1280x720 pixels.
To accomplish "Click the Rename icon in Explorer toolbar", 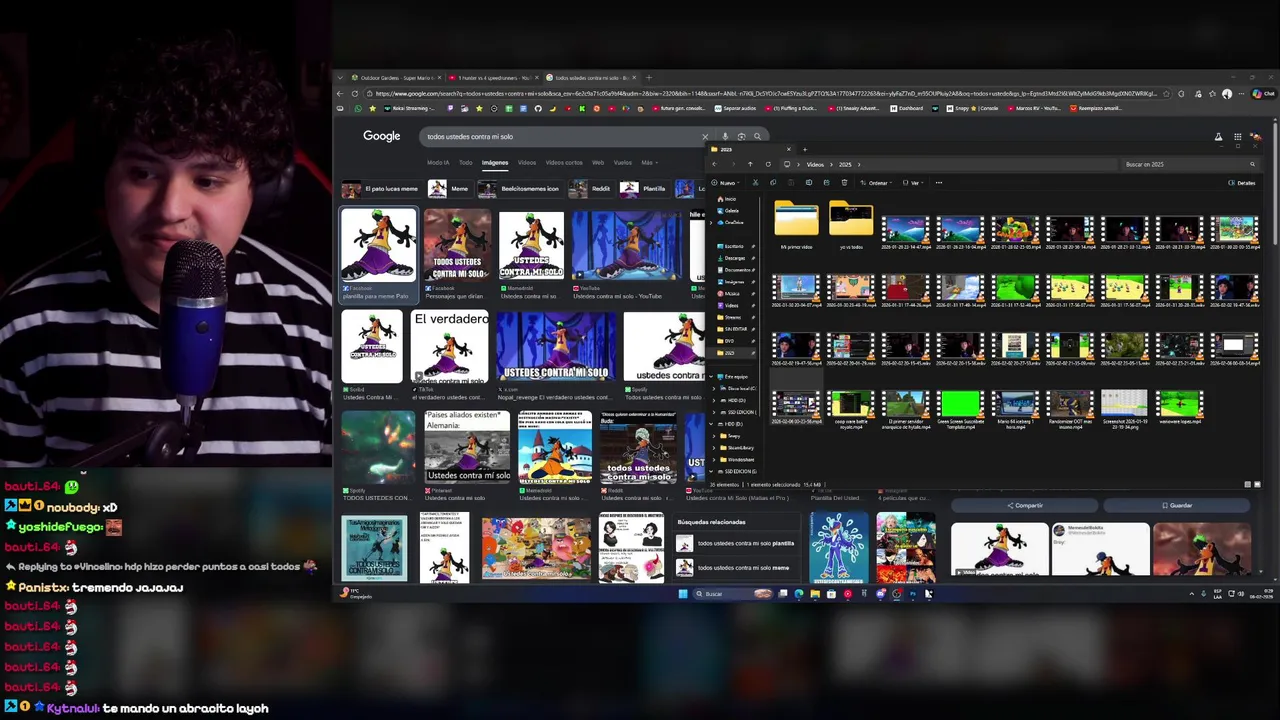I will point(809,183).
